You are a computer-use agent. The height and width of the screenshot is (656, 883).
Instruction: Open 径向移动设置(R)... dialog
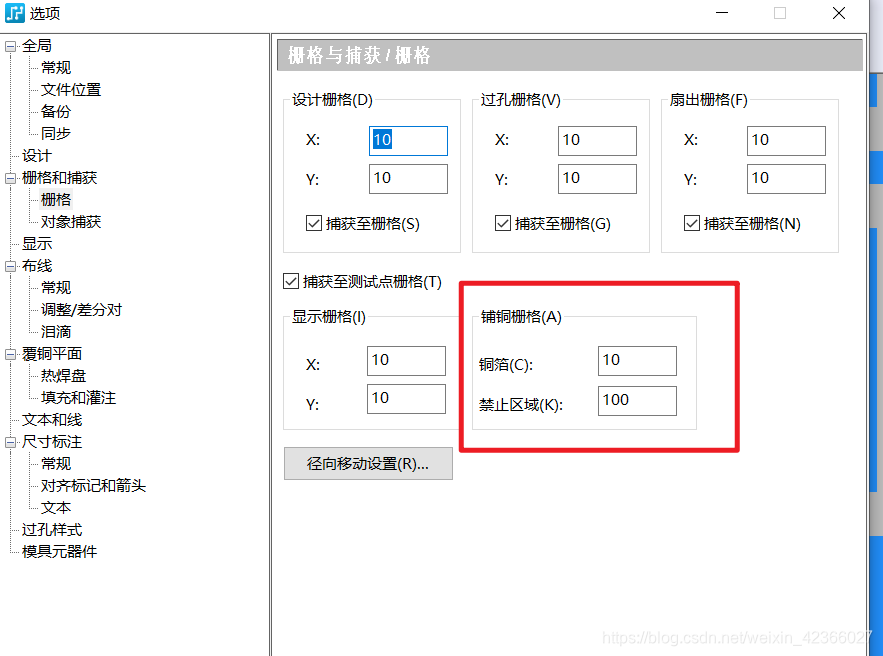368,463
